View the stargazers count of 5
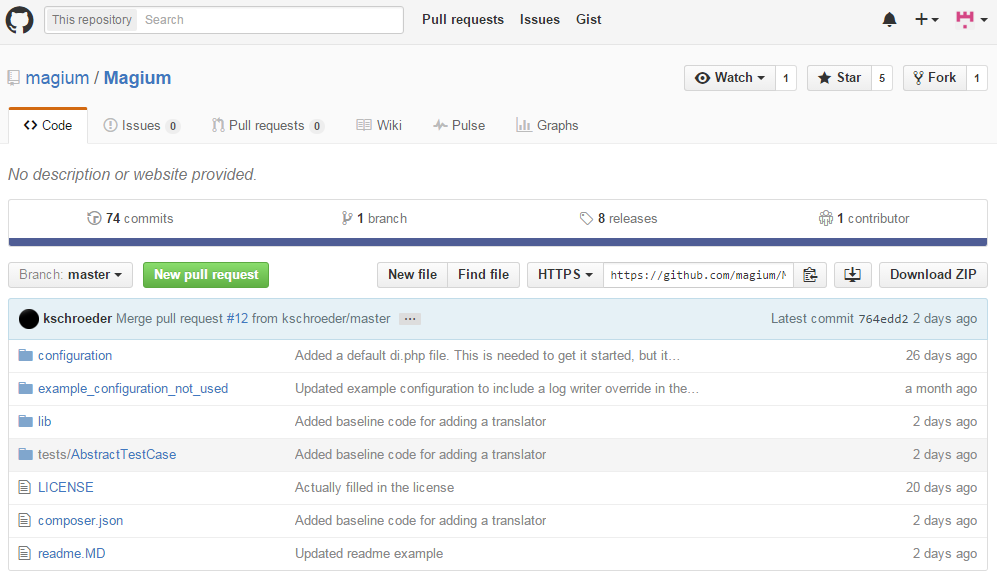This screenshot has width=997, height=577. [882, 78]
